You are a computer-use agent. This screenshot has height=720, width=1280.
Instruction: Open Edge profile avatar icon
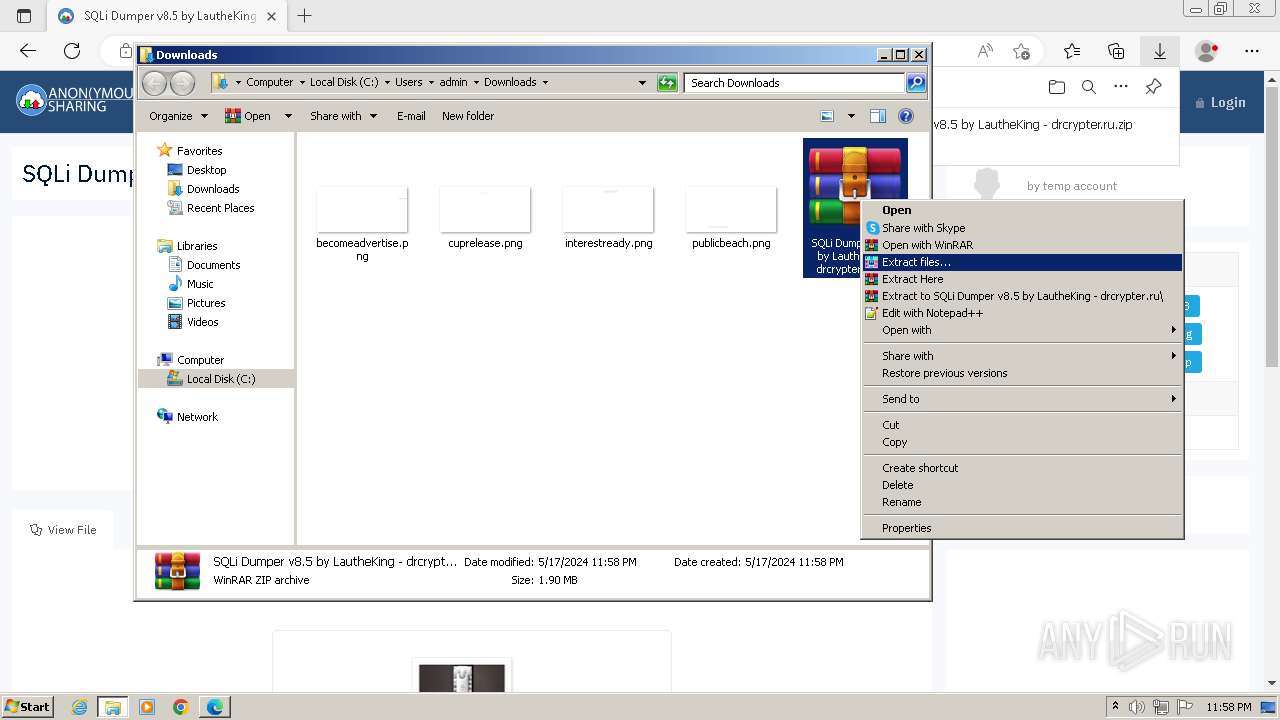(x=1207, y=51)
